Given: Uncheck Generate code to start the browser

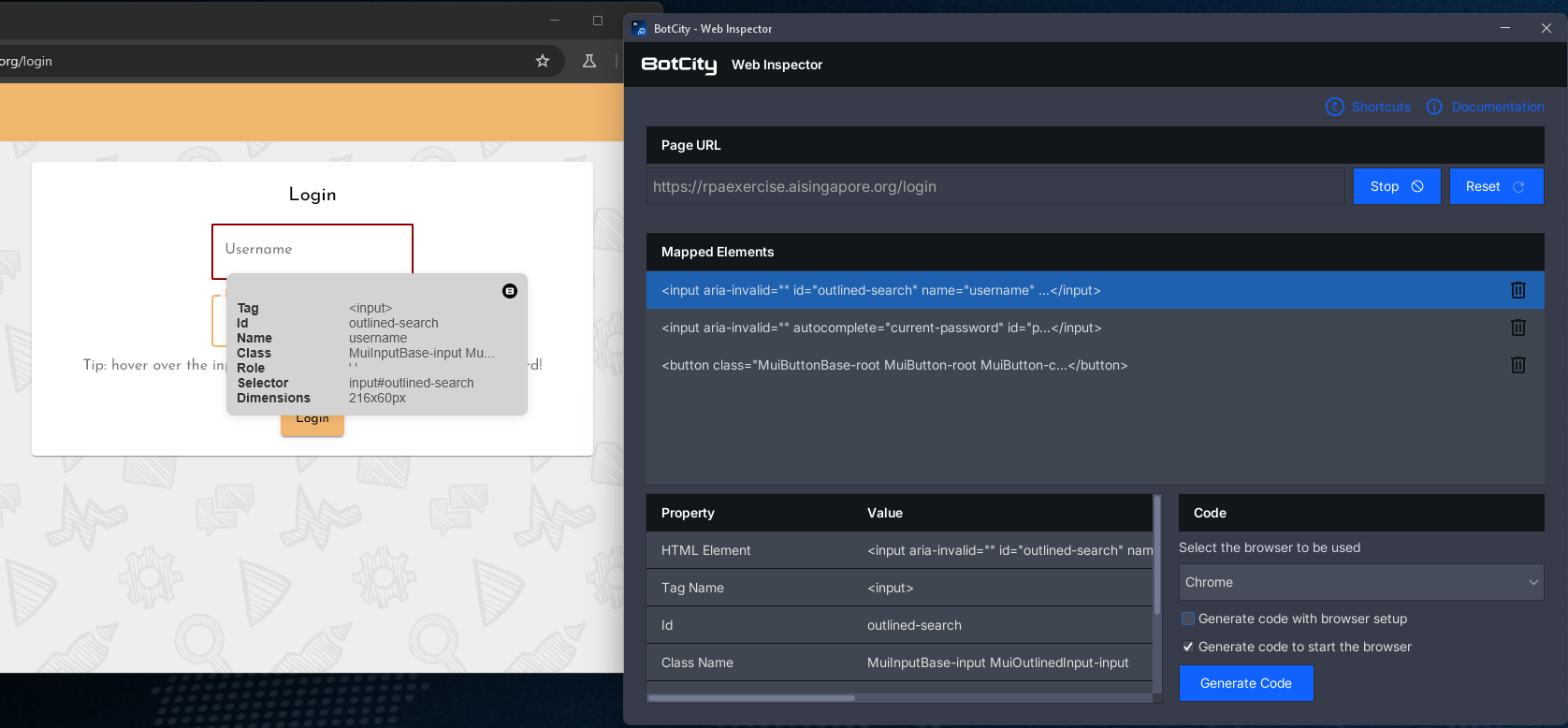Looking at the screenshot, I should tap(1188, 647).
